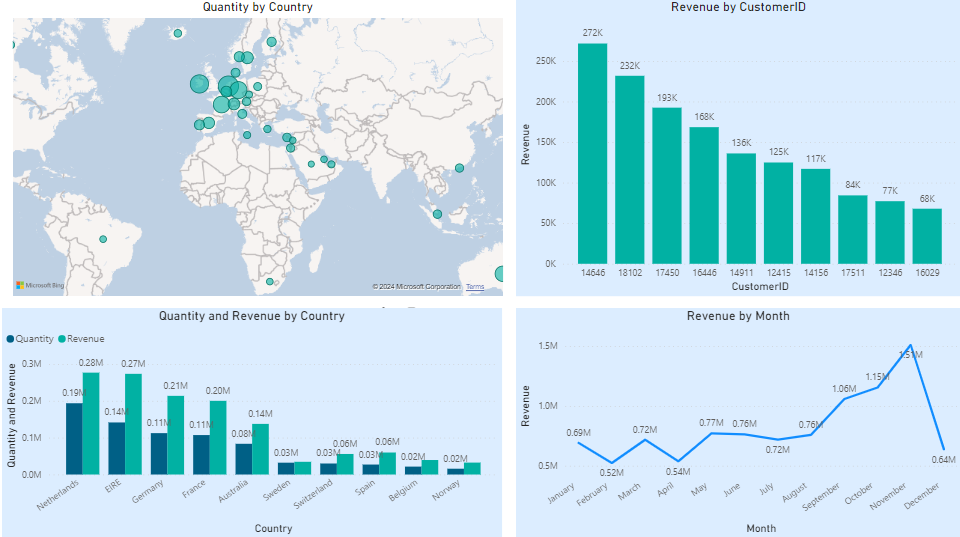Click the "Revenue by CustomerID" chart title

(x=737, y=7)
